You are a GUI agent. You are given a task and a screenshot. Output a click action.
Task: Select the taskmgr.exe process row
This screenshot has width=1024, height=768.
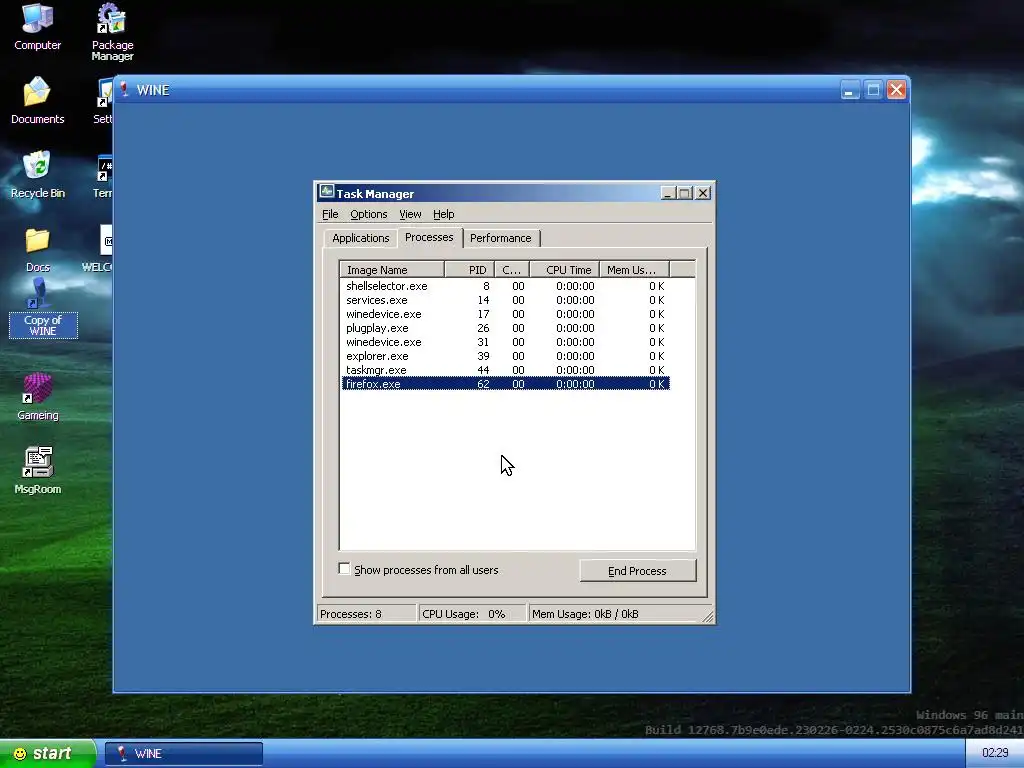(505, 370)
